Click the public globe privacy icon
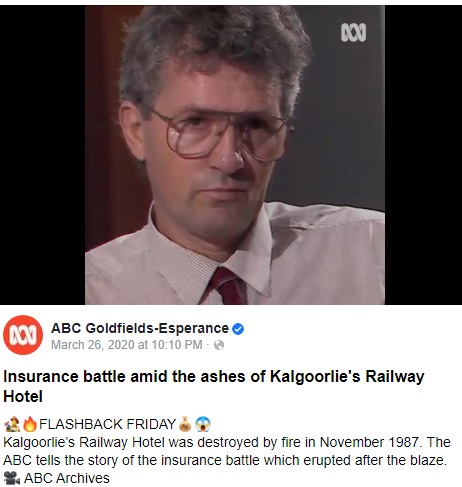 click(x=219, y=345)
